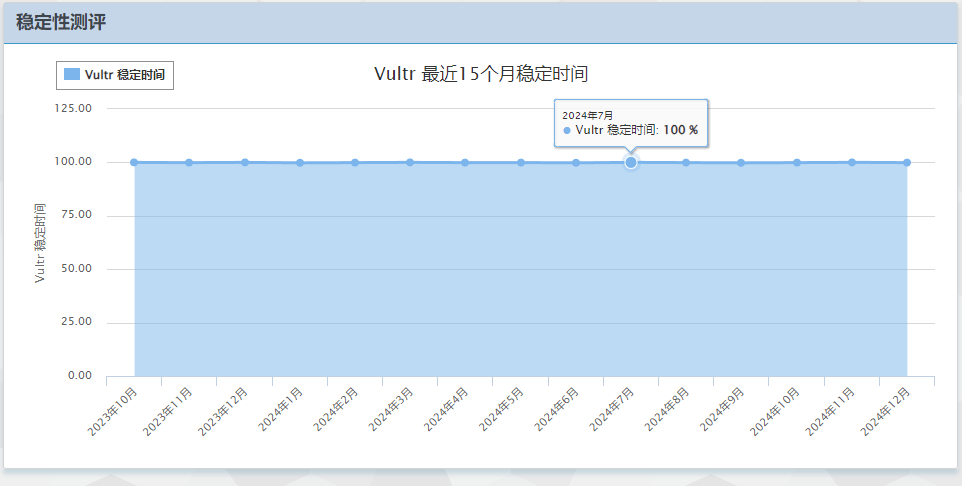Click the chart title Vultr 最近15个月稳定时间
Image resolution: width=962 pixels, height=486 pixels.
tap(481, 74)
